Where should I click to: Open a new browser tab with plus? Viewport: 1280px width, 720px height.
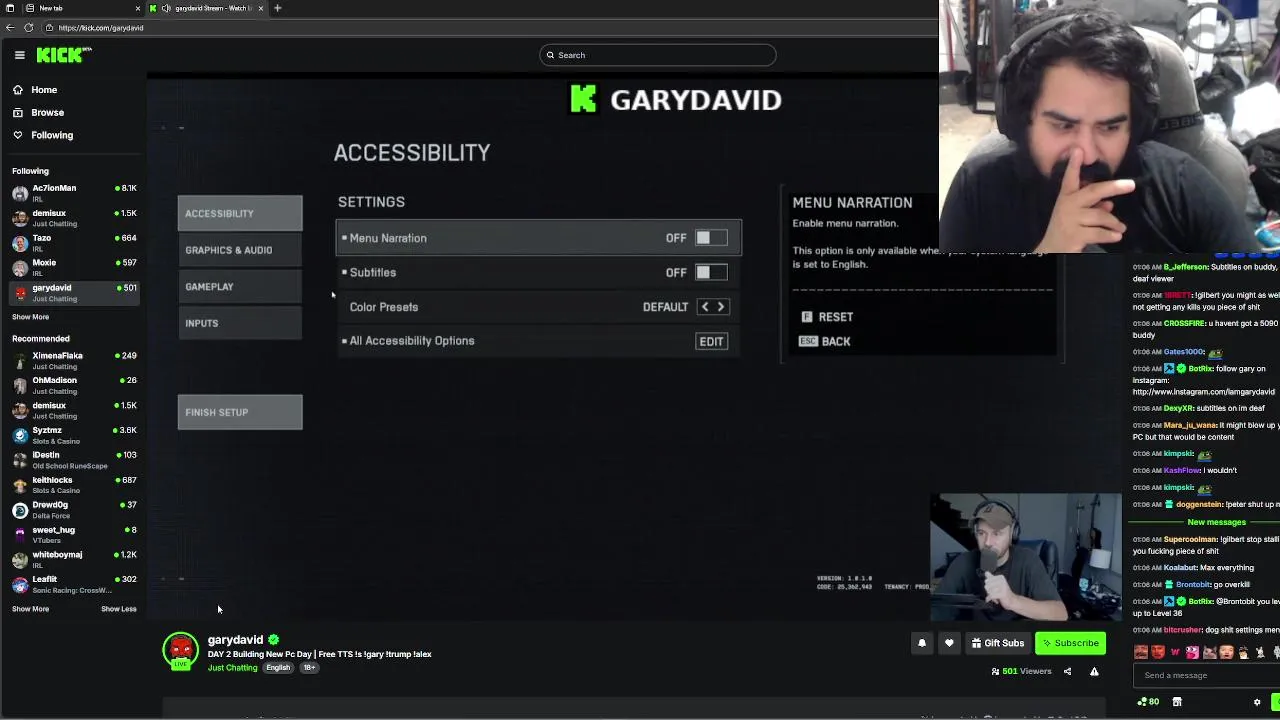(277, 8)
